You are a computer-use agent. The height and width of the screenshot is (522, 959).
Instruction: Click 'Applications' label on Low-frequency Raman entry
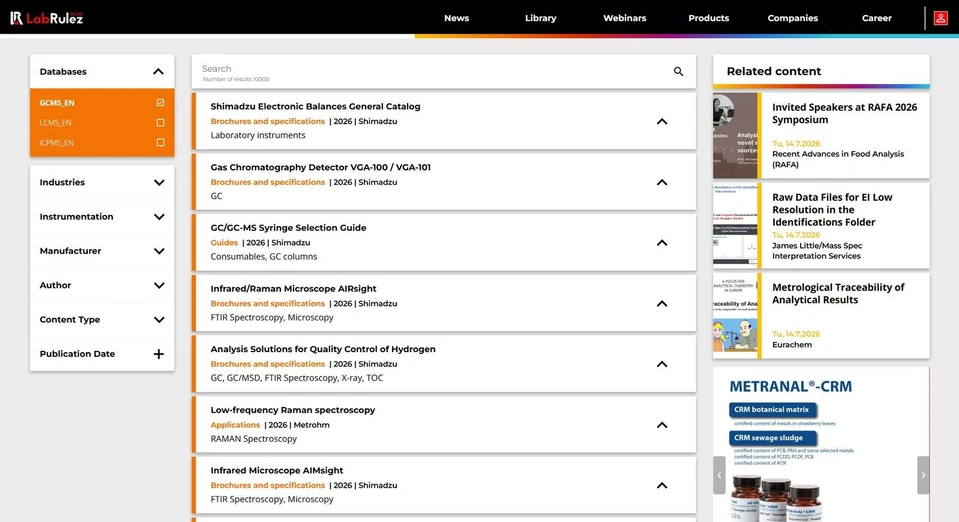[x=235, y=425]
